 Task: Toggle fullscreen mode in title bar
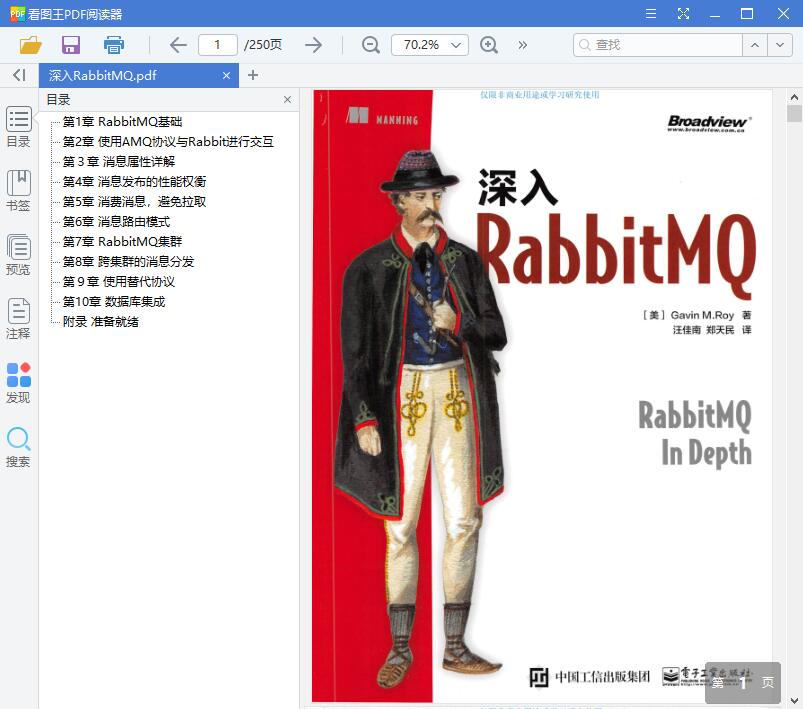click(683, 13)
